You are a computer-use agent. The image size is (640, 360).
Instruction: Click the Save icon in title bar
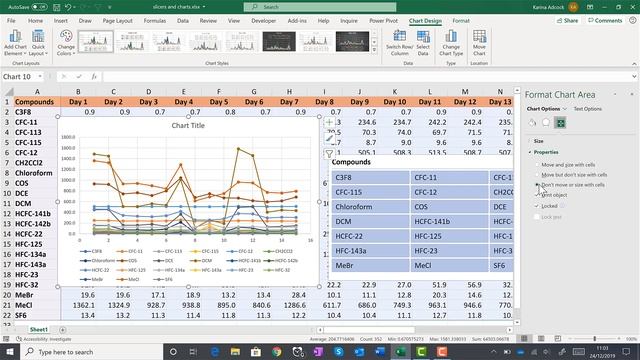tap(57, 7)
